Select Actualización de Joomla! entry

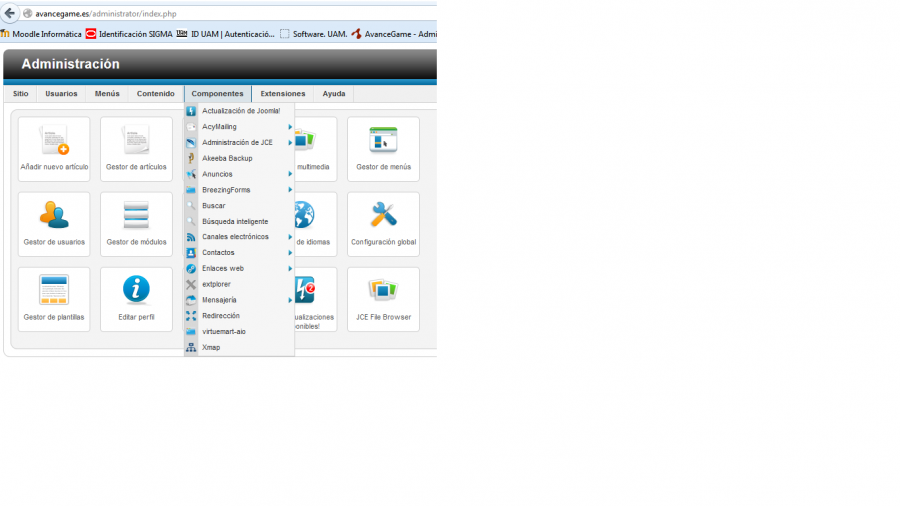[x=239, y=111]
